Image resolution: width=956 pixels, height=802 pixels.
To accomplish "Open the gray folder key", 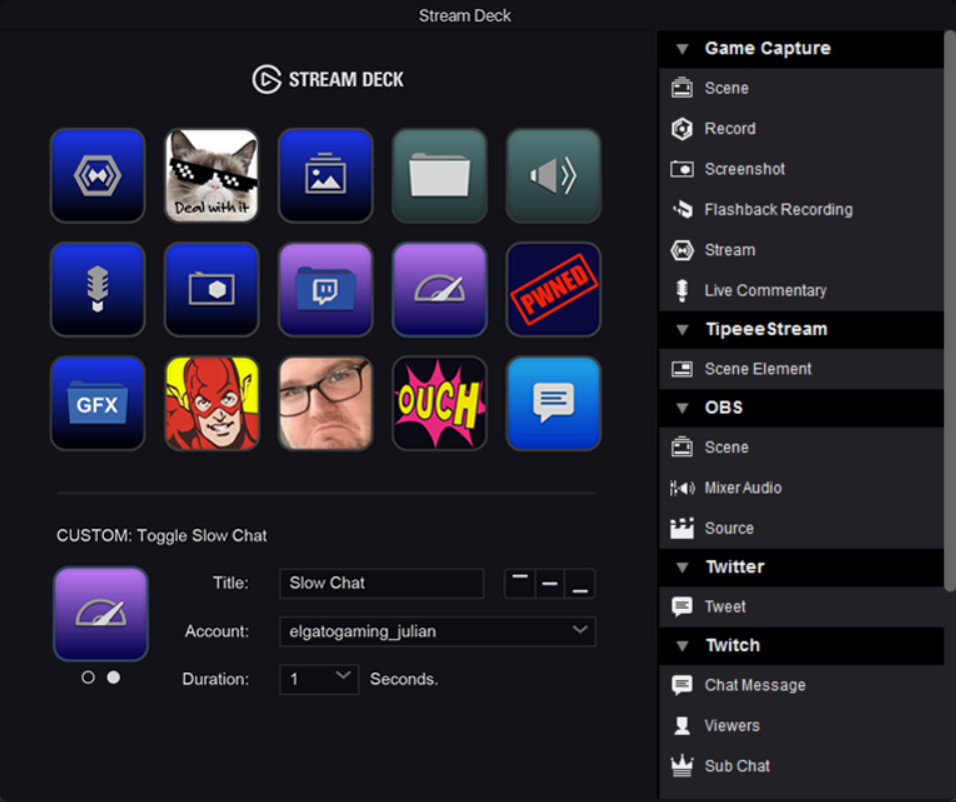I will [x=440, y=176].
